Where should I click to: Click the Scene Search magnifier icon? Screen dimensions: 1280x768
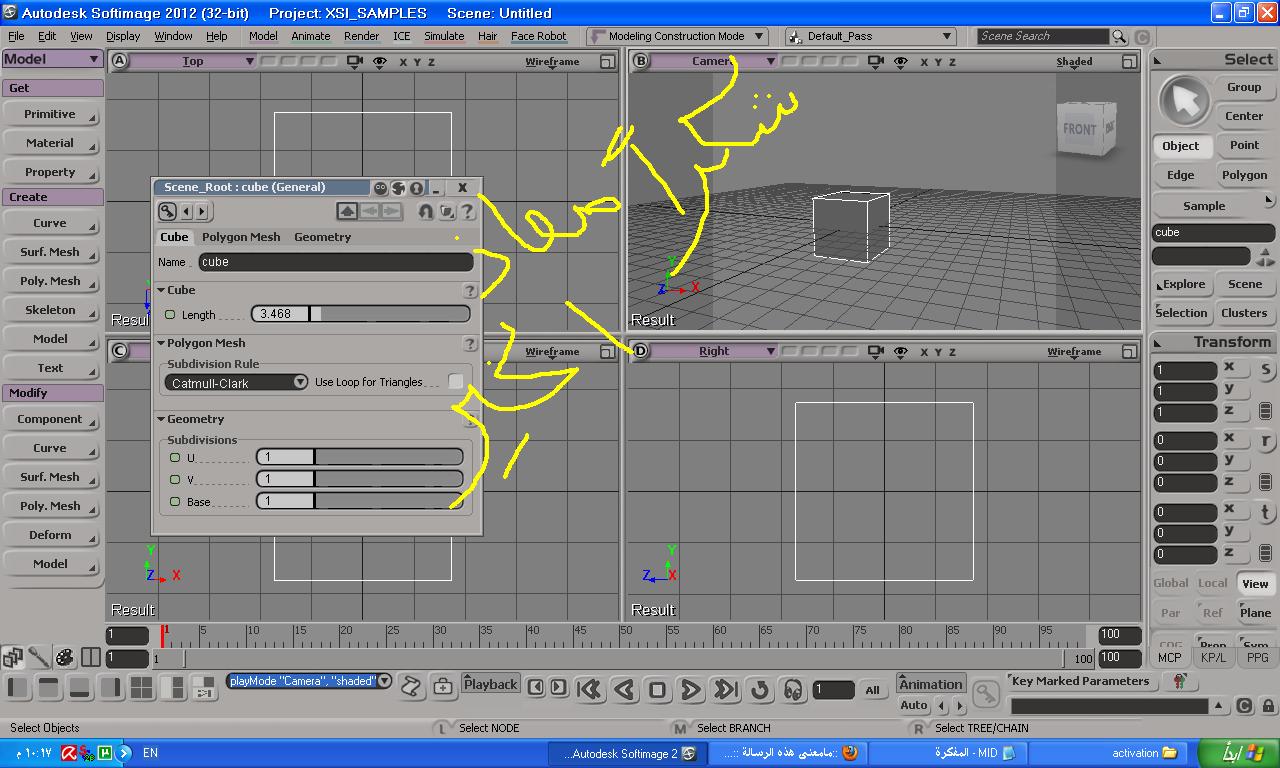click(1119, 36)
